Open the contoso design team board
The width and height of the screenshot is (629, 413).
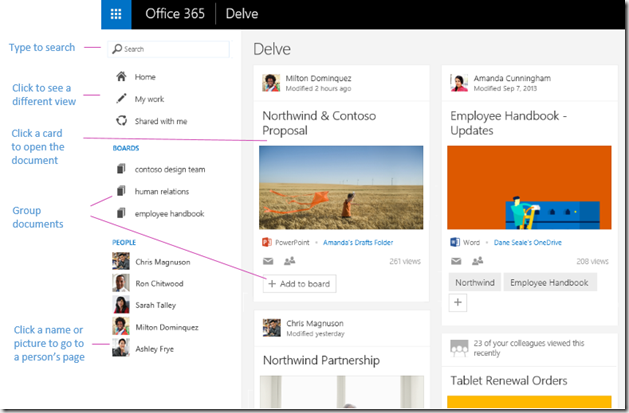tap(170, 170)
